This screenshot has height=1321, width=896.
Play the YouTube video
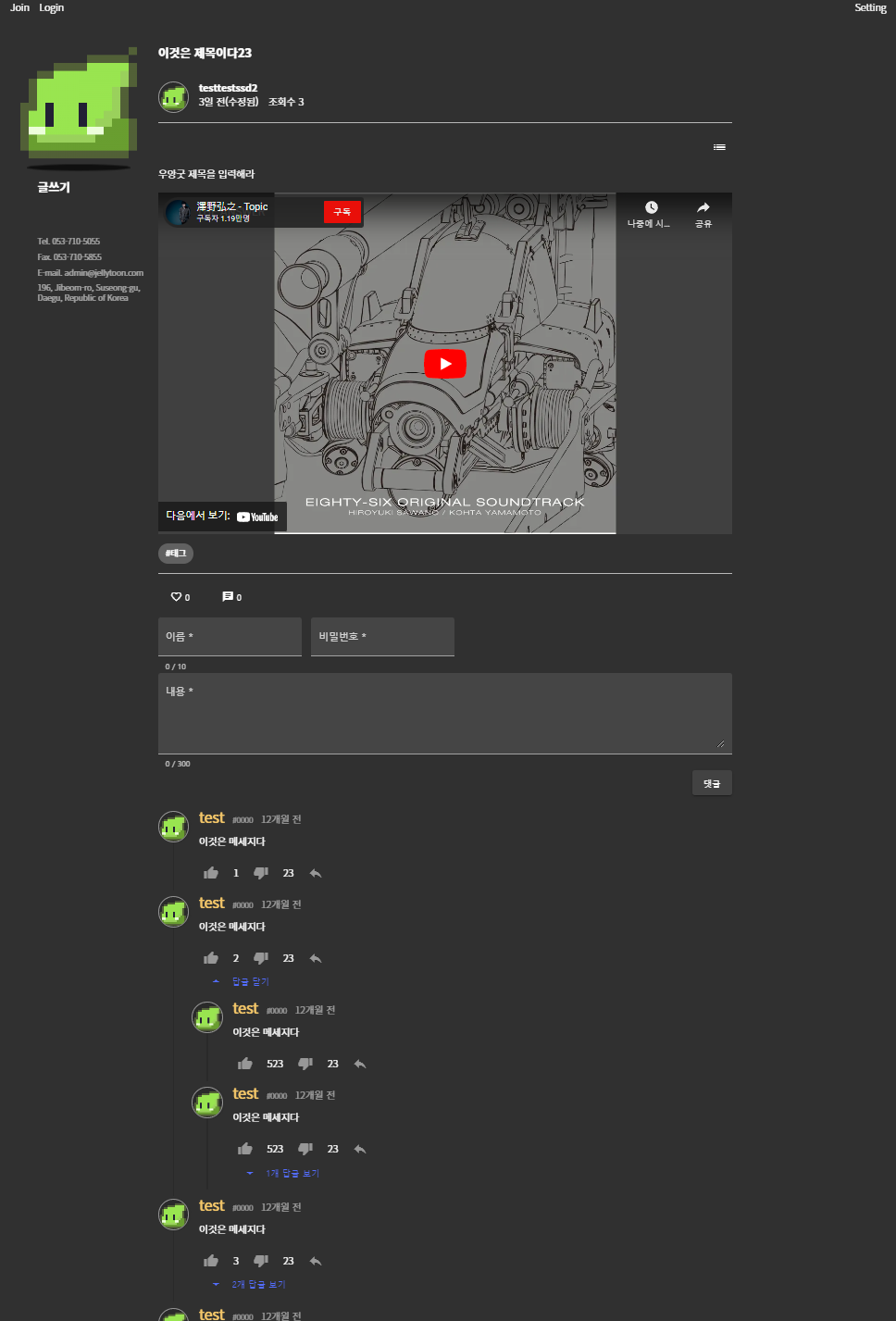click(x=445, y=364)
